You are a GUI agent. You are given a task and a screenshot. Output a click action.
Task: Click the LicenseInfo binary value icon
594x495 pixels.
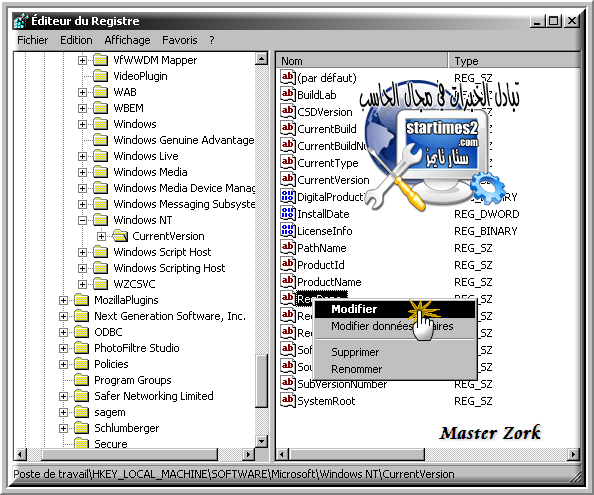288,231
